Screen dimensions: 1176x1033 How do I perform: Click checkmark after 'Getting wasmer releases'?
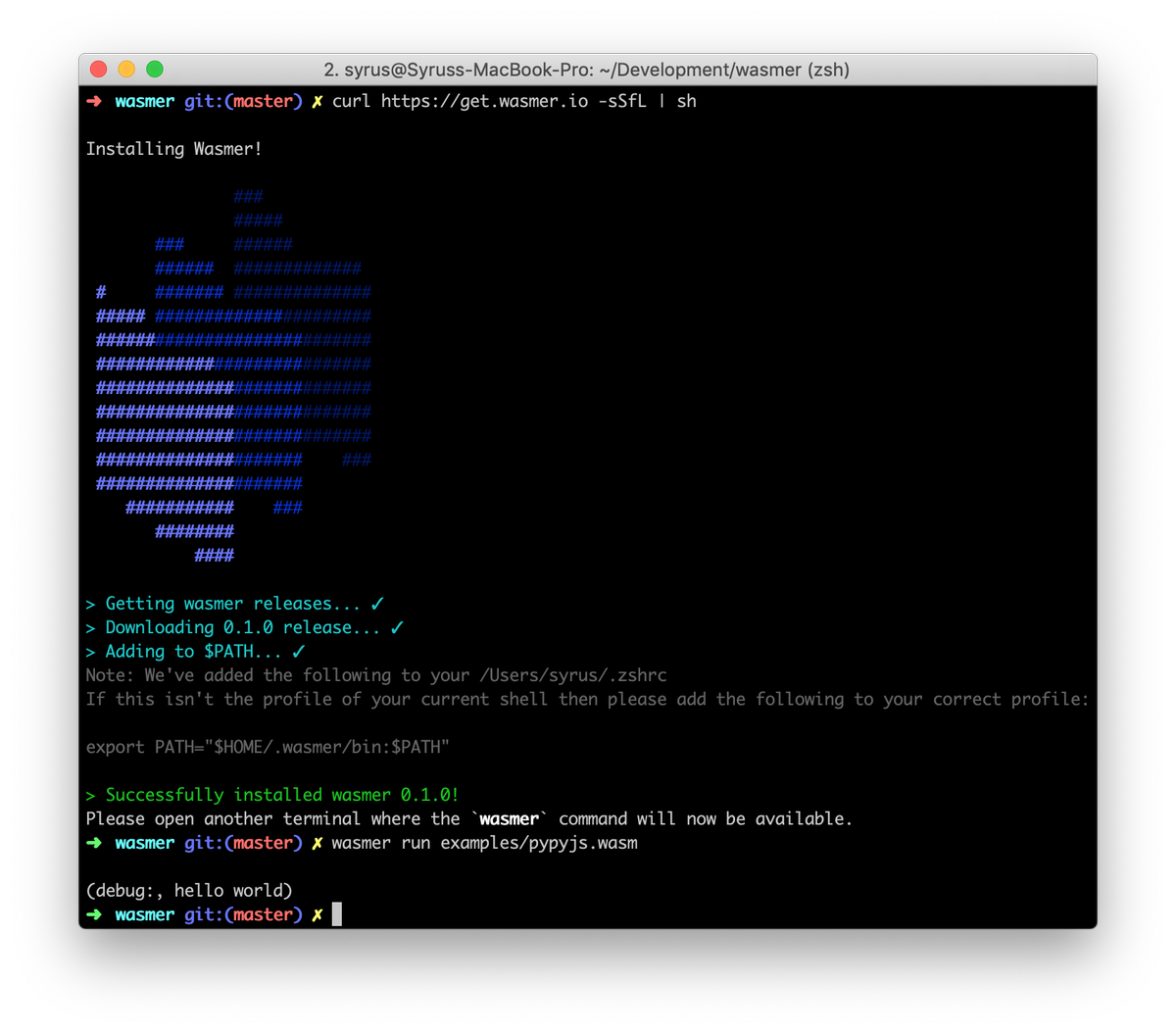pyautogui.click(x=377, y=604)
